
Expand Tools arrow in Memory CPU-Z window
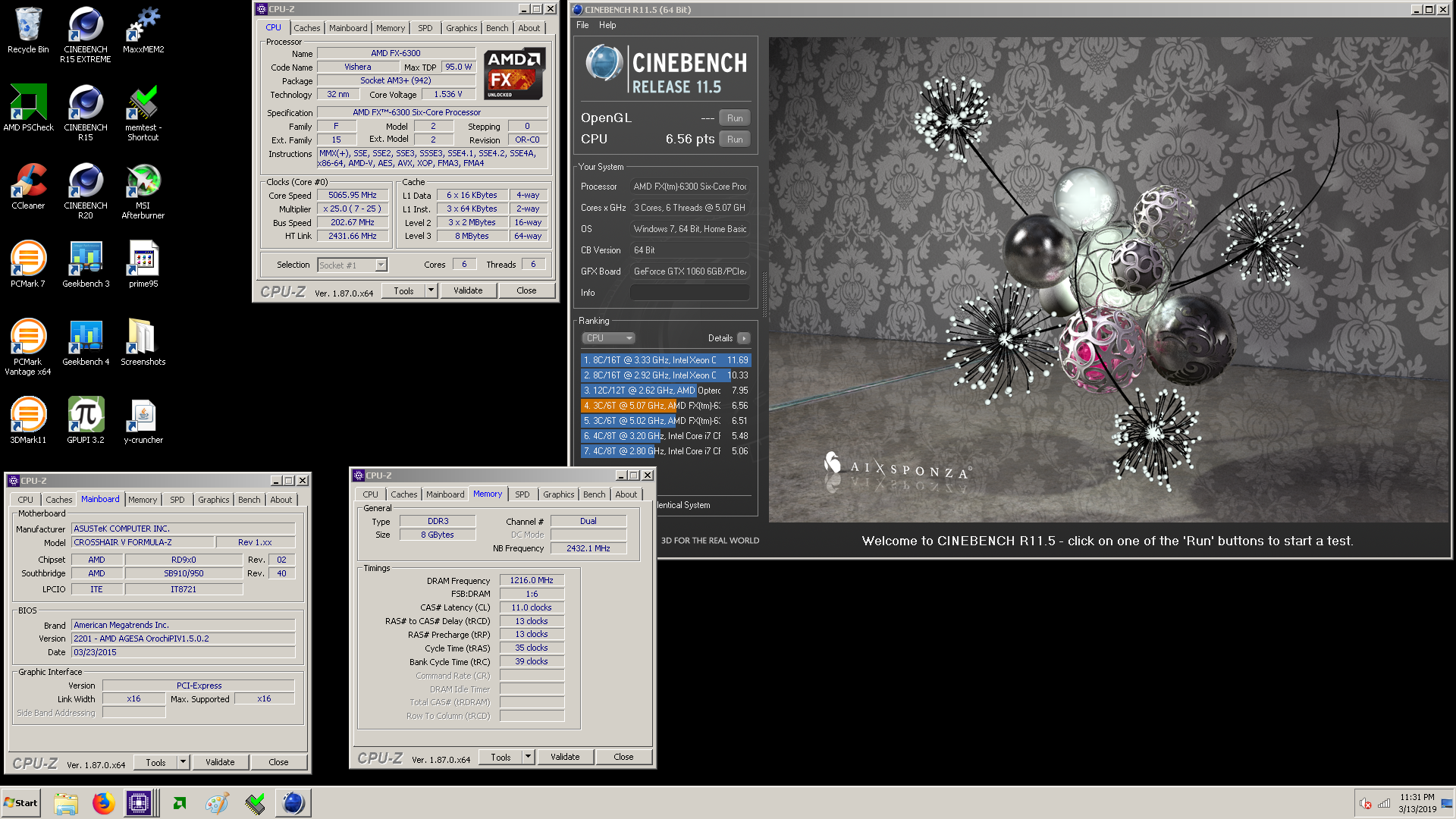tap(528, 757)
